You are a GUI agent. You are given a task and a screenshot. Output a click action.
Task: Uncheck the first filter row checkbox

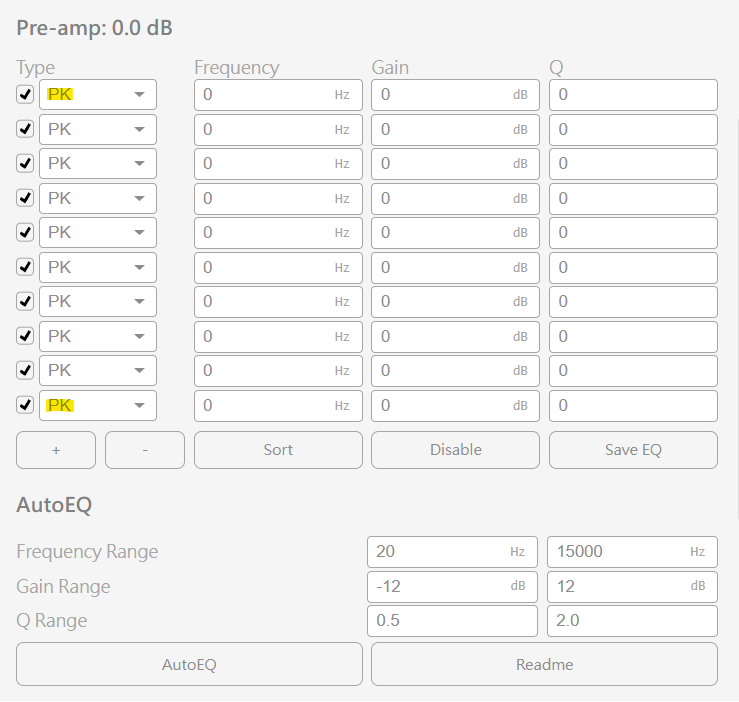[x=25, y=94]
